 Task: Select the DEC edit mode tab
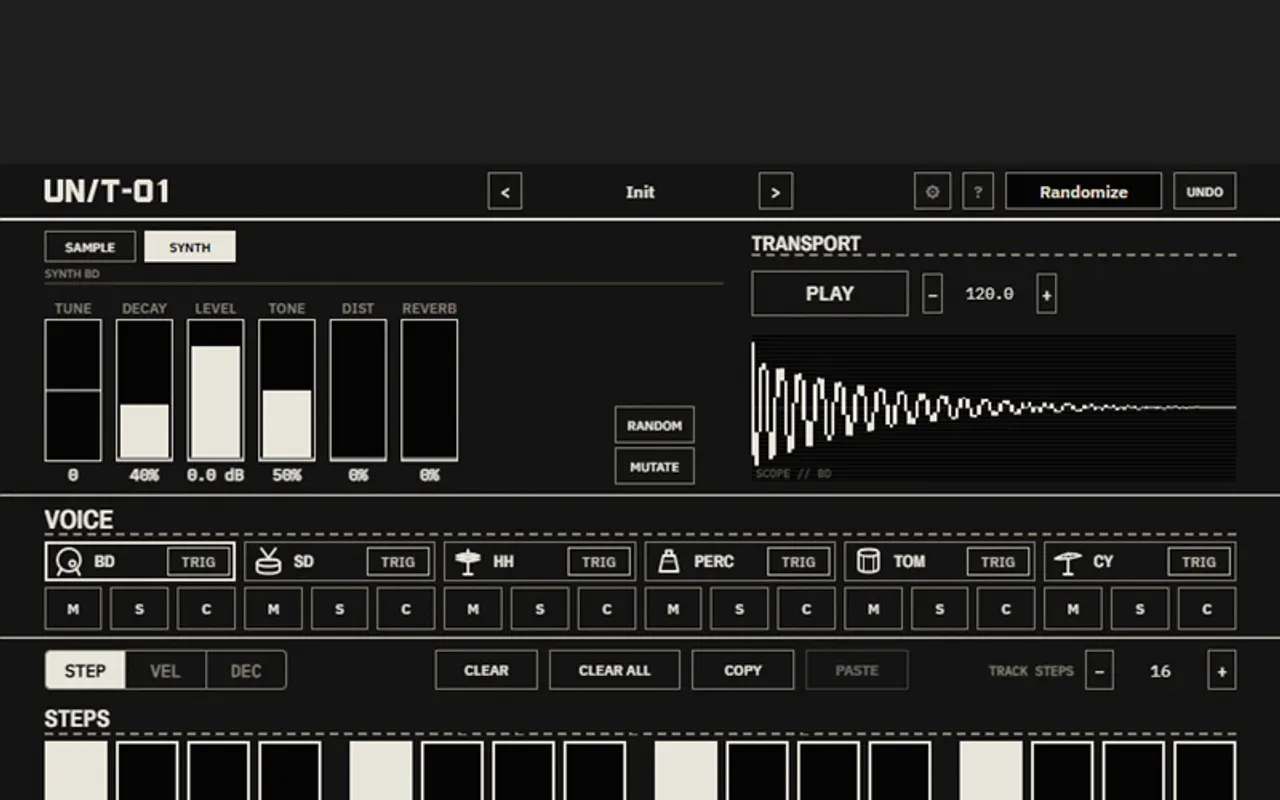246,671
